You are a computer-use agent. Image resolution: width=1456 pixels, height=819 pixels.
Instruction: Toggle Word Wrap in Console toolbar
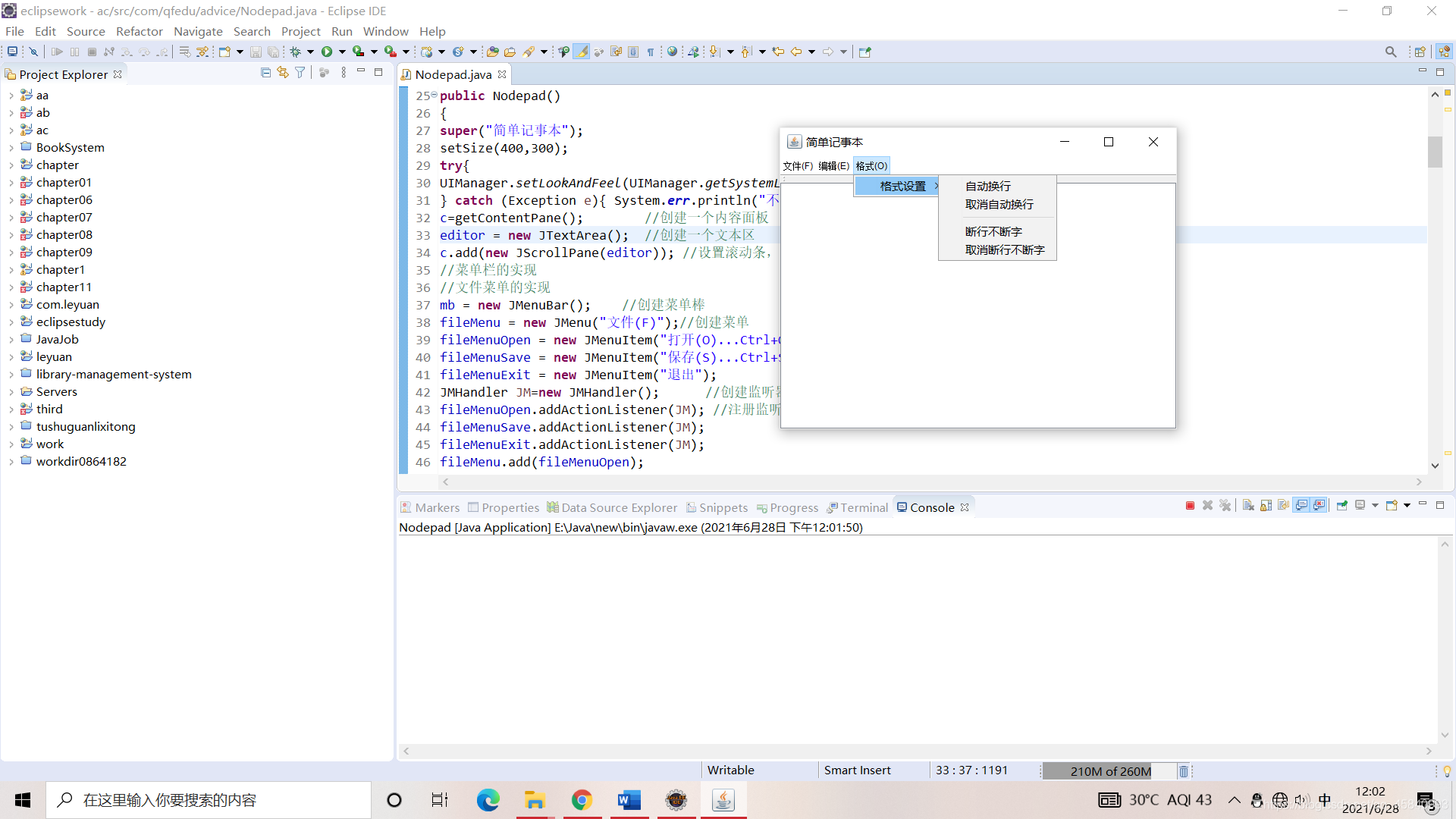pyautogui.click(x=1283, y=506)
